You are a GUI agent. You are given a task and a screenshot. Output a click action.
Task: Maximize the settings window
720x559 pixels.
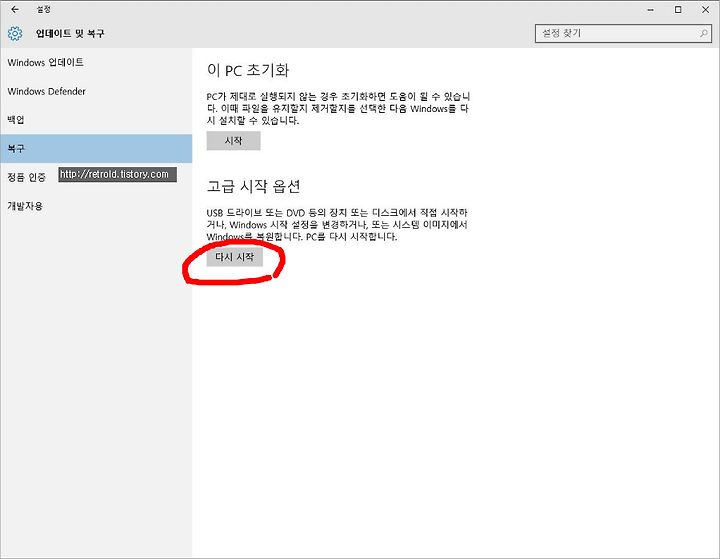(678, 10)
